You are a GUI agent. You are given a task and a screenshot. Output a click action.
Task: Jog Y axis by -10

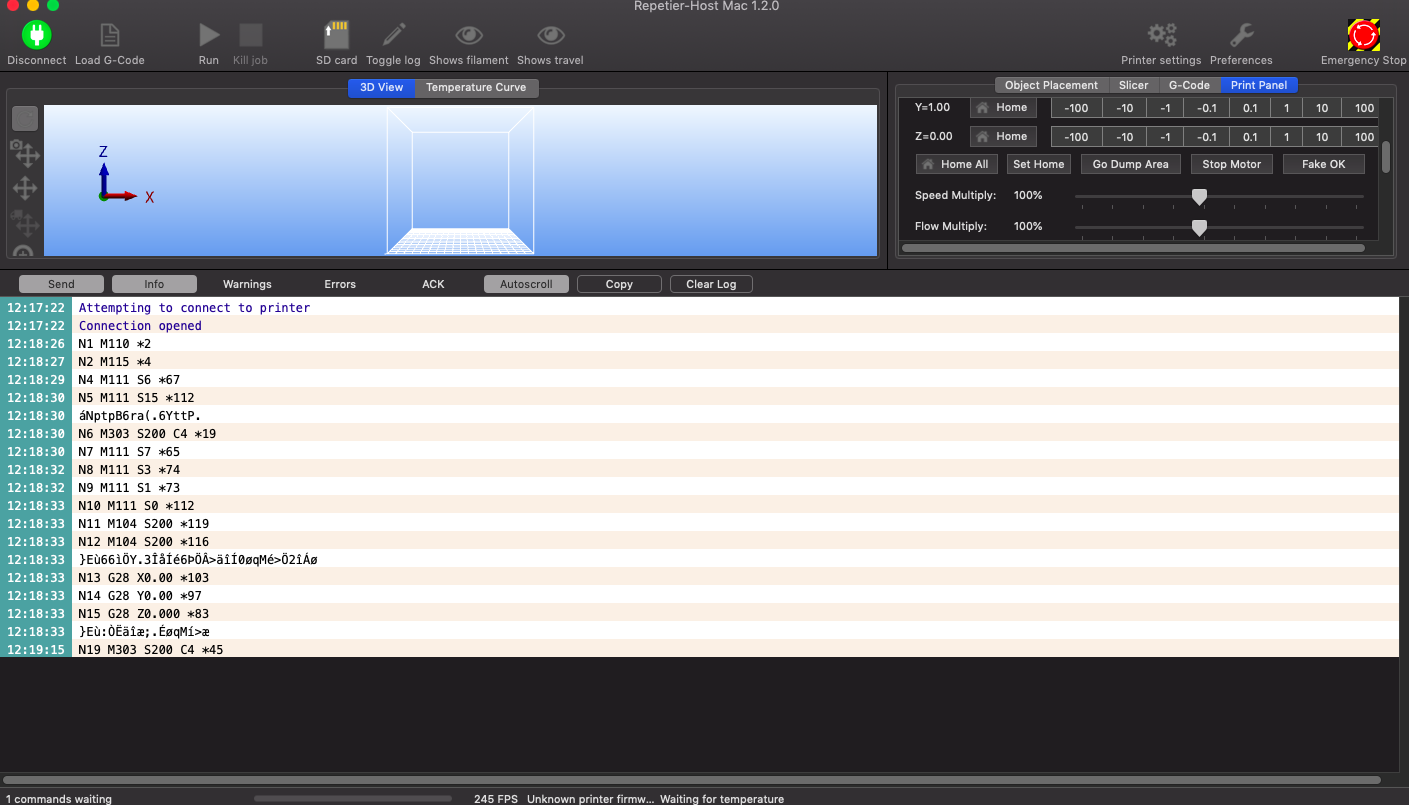1124,108
